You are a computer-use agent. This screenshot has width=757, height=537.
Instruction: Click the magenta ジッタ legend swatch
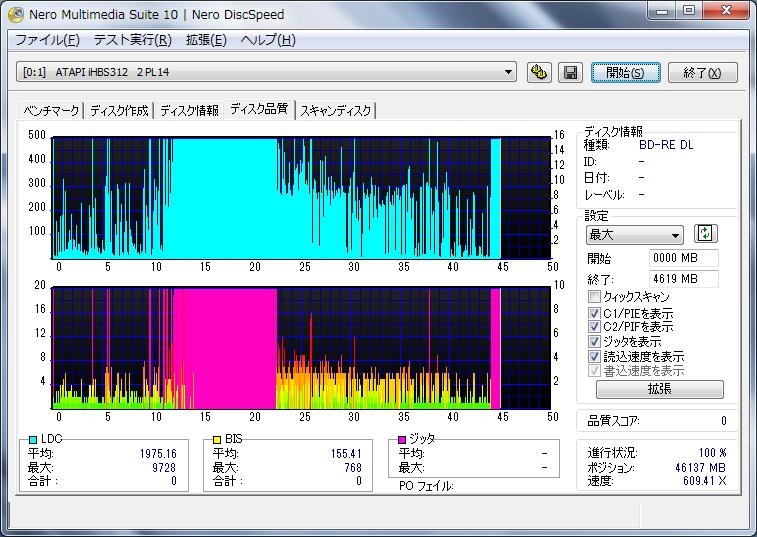click(402, 439)
